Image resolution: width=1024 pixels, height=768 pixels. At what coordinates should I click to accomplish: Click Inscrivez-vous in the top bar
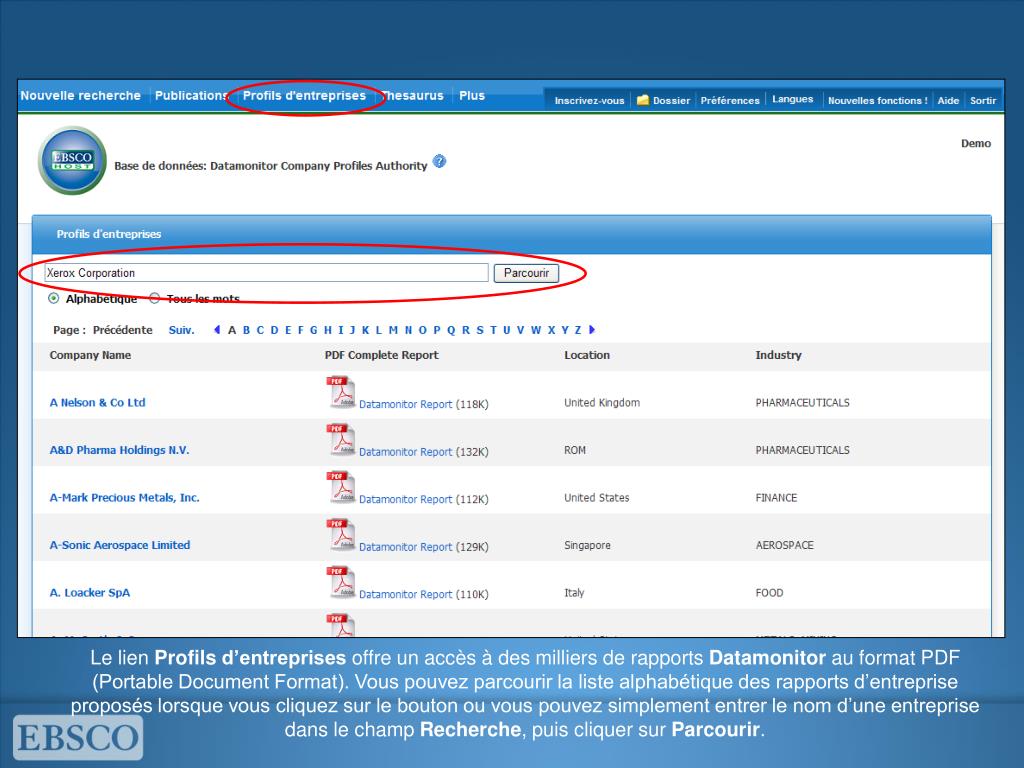click(589, 101)
